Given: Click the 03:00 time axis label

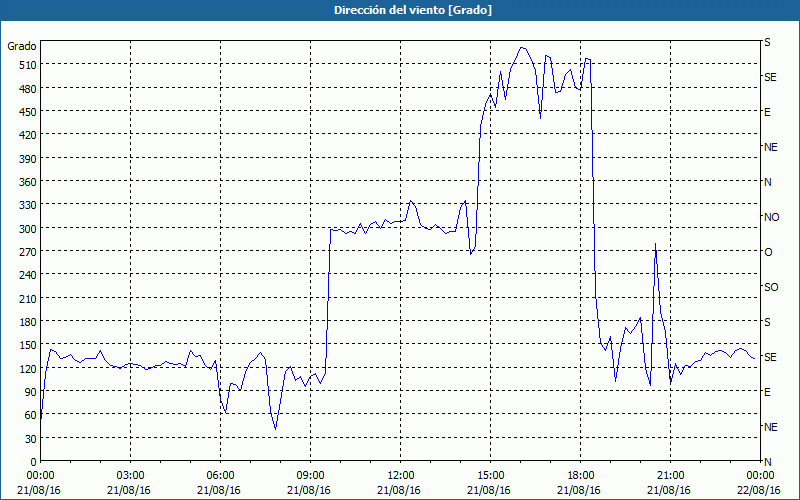Looking at the screenshot, I should (x=131, y=476).
